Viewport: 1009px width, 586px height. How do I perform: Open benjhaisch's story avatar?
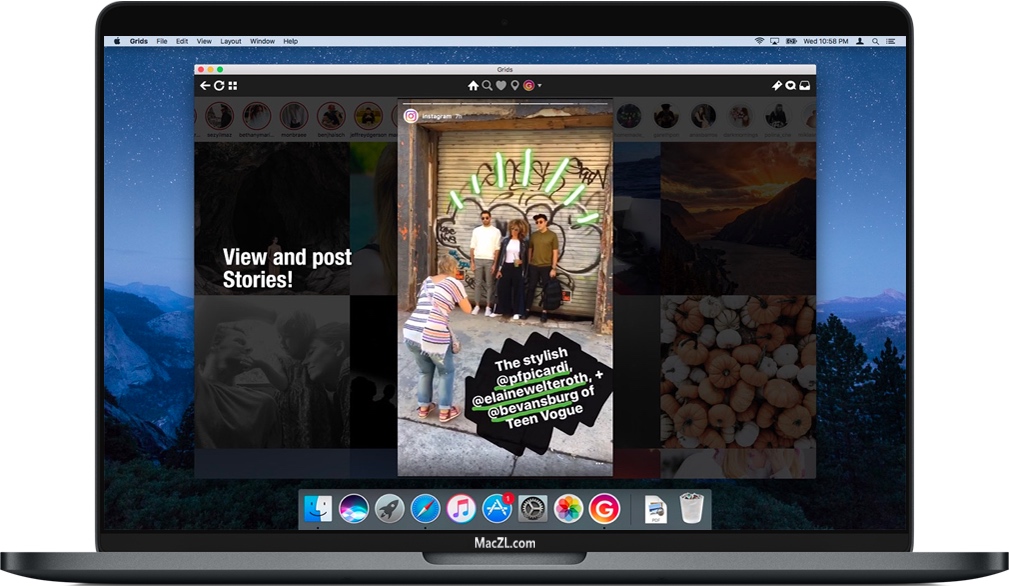(x=330, y=115)
